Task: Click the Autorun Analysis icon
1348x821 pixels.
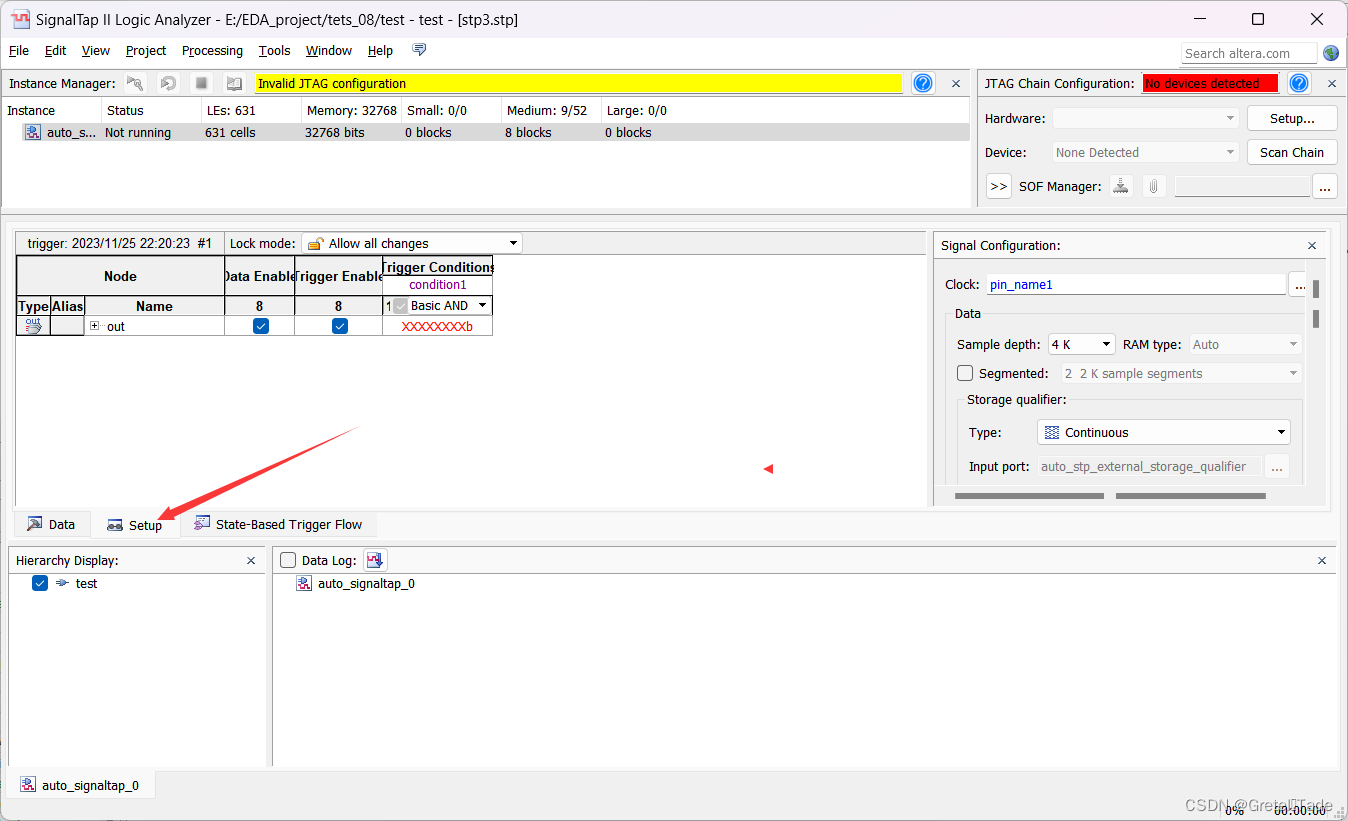Action: [168, 83]
